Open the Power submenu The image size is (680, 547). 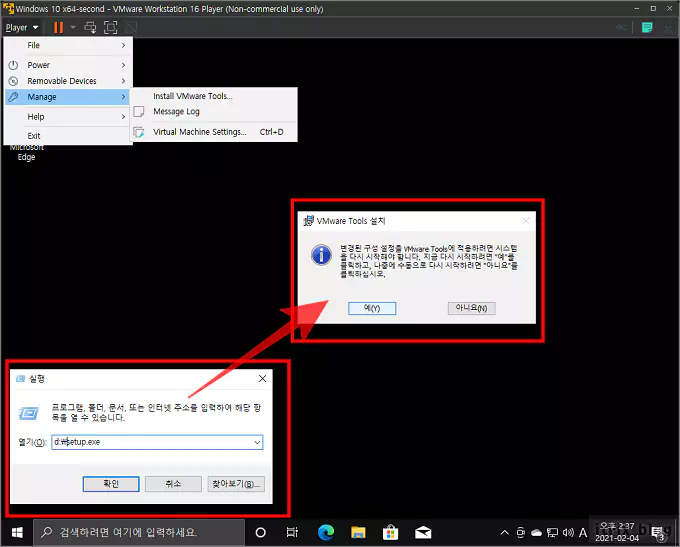pos(68,65)
